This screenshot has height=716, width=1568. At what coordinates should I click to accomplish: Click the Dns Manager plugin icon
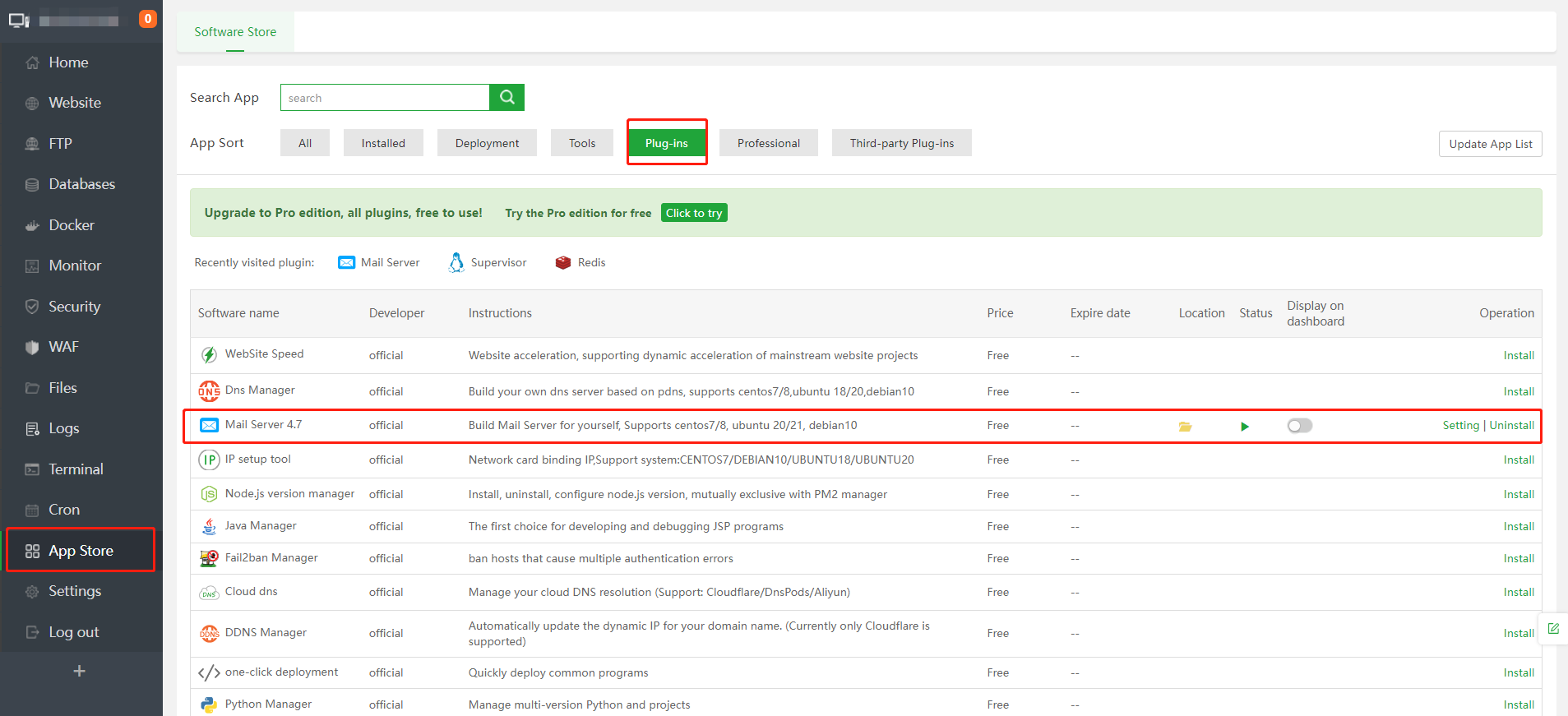coord(209,390)
